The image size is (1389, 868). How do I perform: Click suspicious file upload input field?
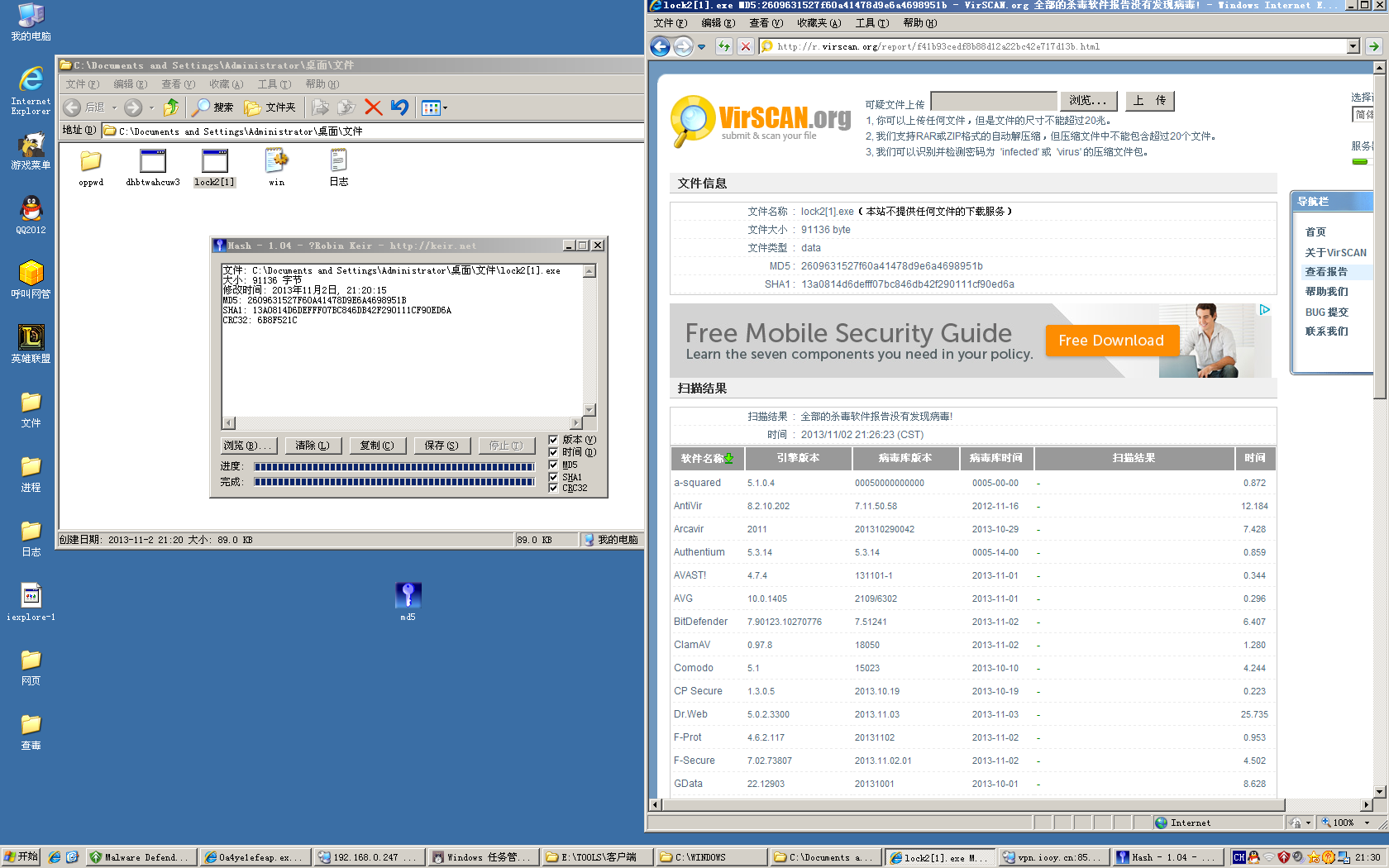tap(994, 101)
